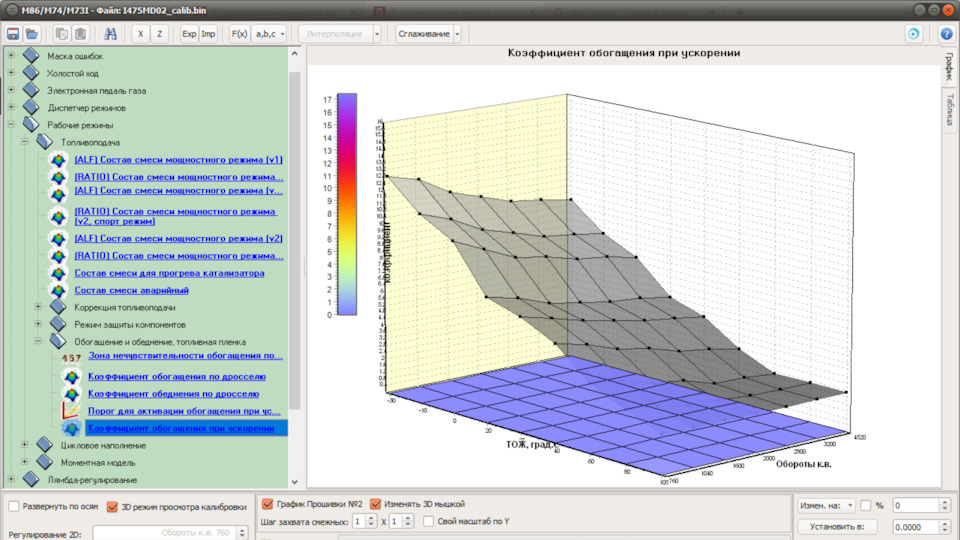Open search with the binoculars icon
This screenshot has height=540, width=960.
click(110, 34)
